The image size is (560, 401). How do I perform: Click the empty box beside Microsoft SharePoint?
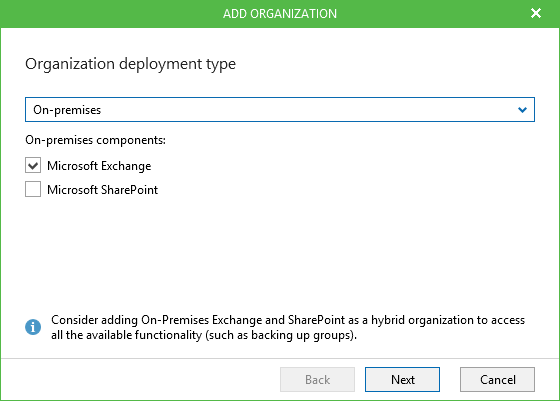coord(33,189)
